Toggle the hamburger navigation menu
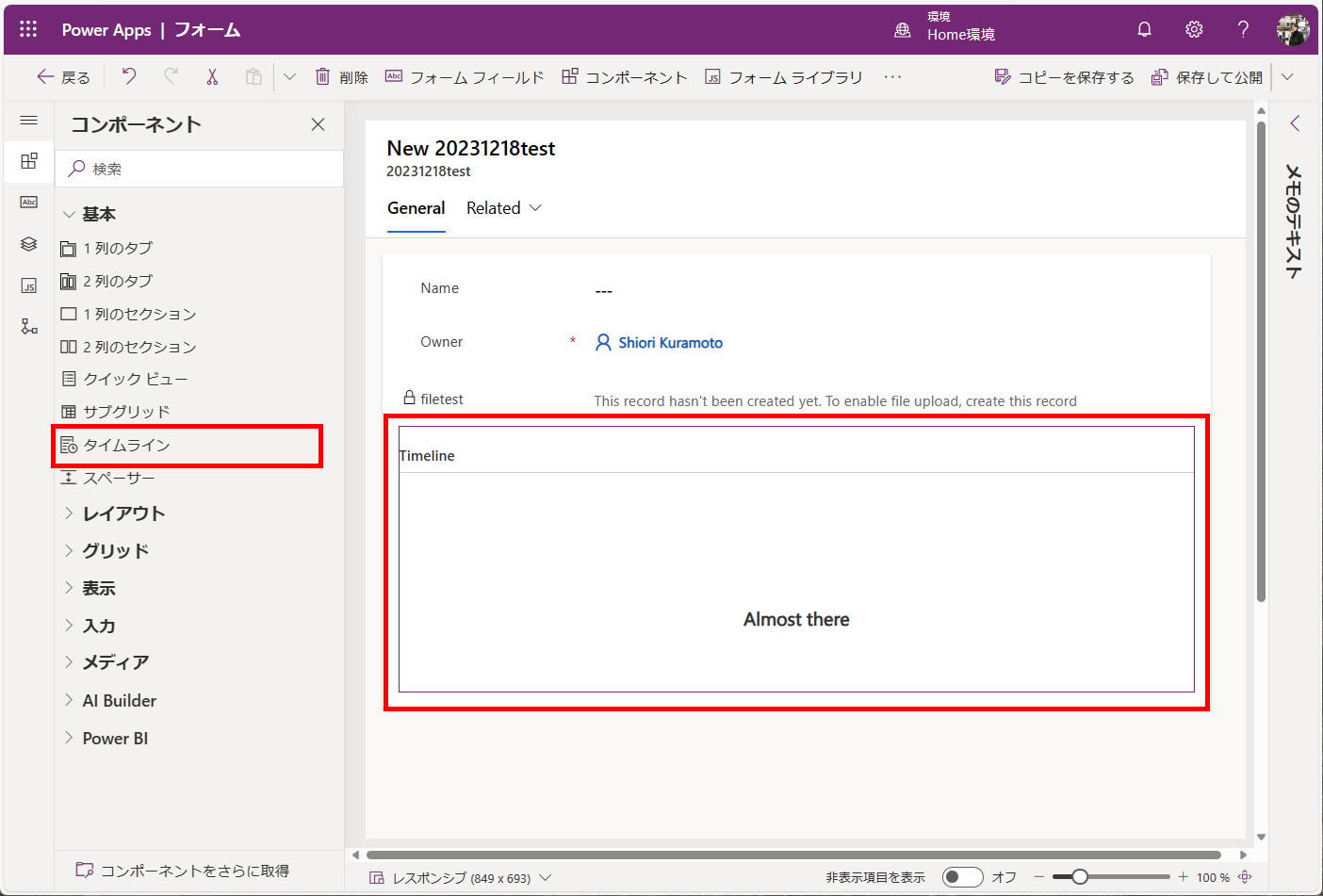This screenshot has width=1323, height=896. pyautogui.click(x=29, y=121)
